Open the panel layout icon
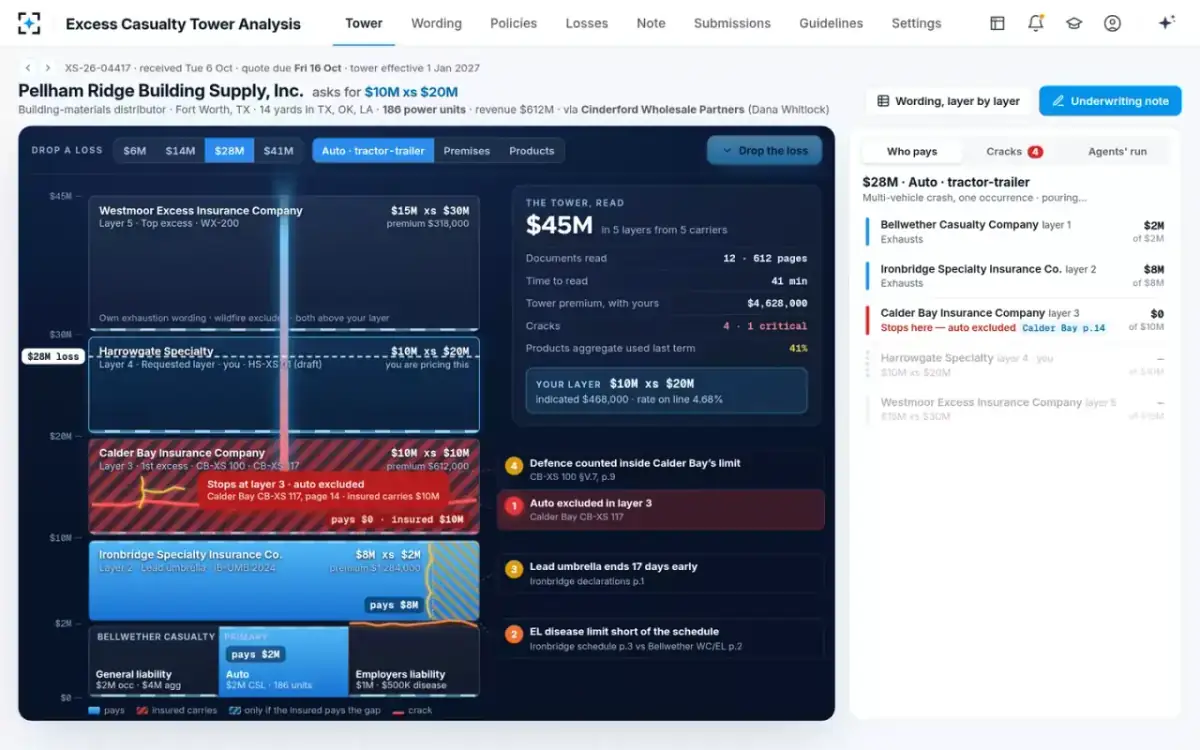1200x750 pixels. (x=997, y=23)
